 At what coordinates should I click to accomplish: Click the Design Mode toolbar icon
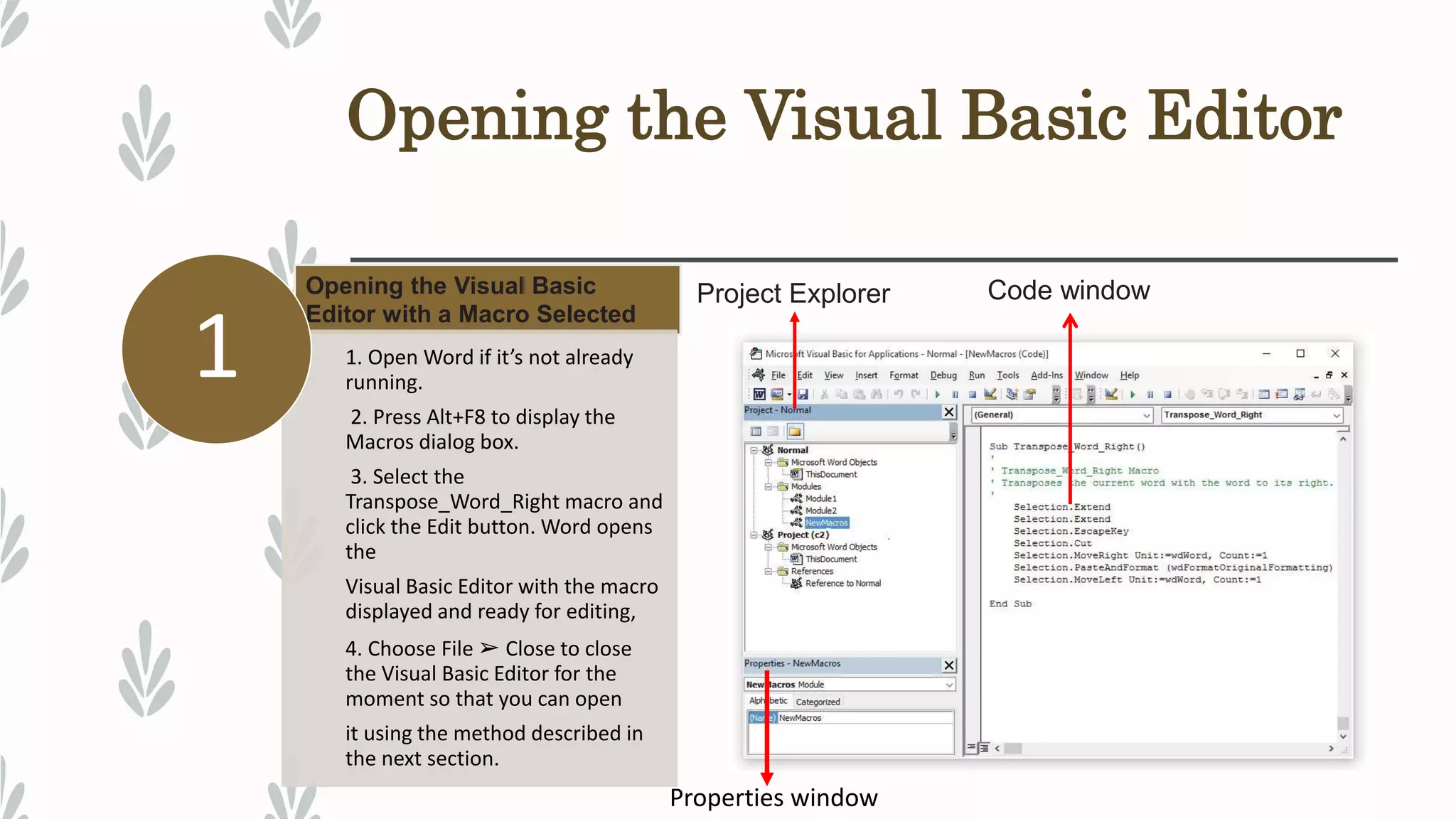pos(990,394)
